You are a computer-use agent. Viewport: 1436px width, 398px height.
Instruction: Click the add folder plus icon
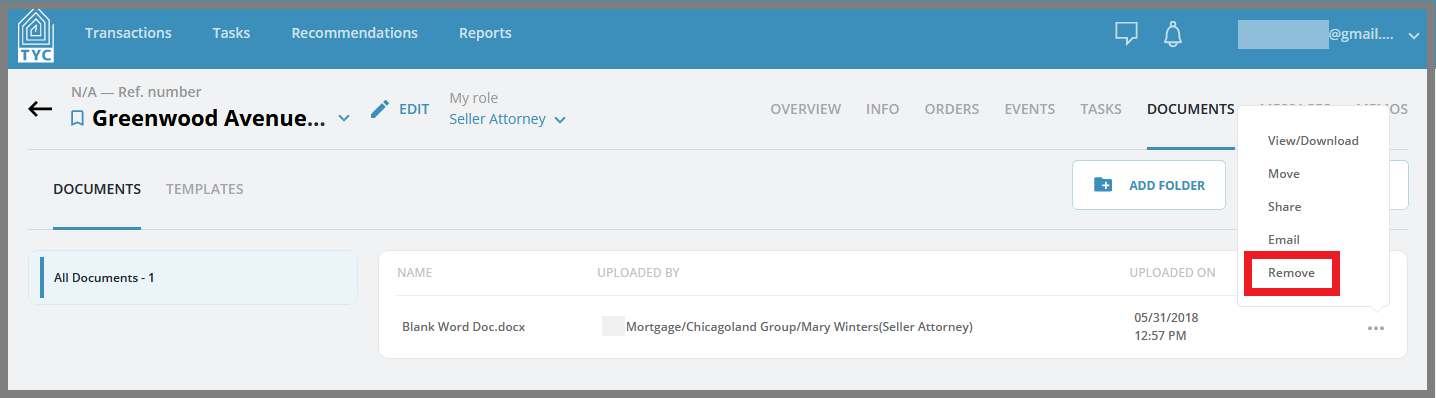1103,185
